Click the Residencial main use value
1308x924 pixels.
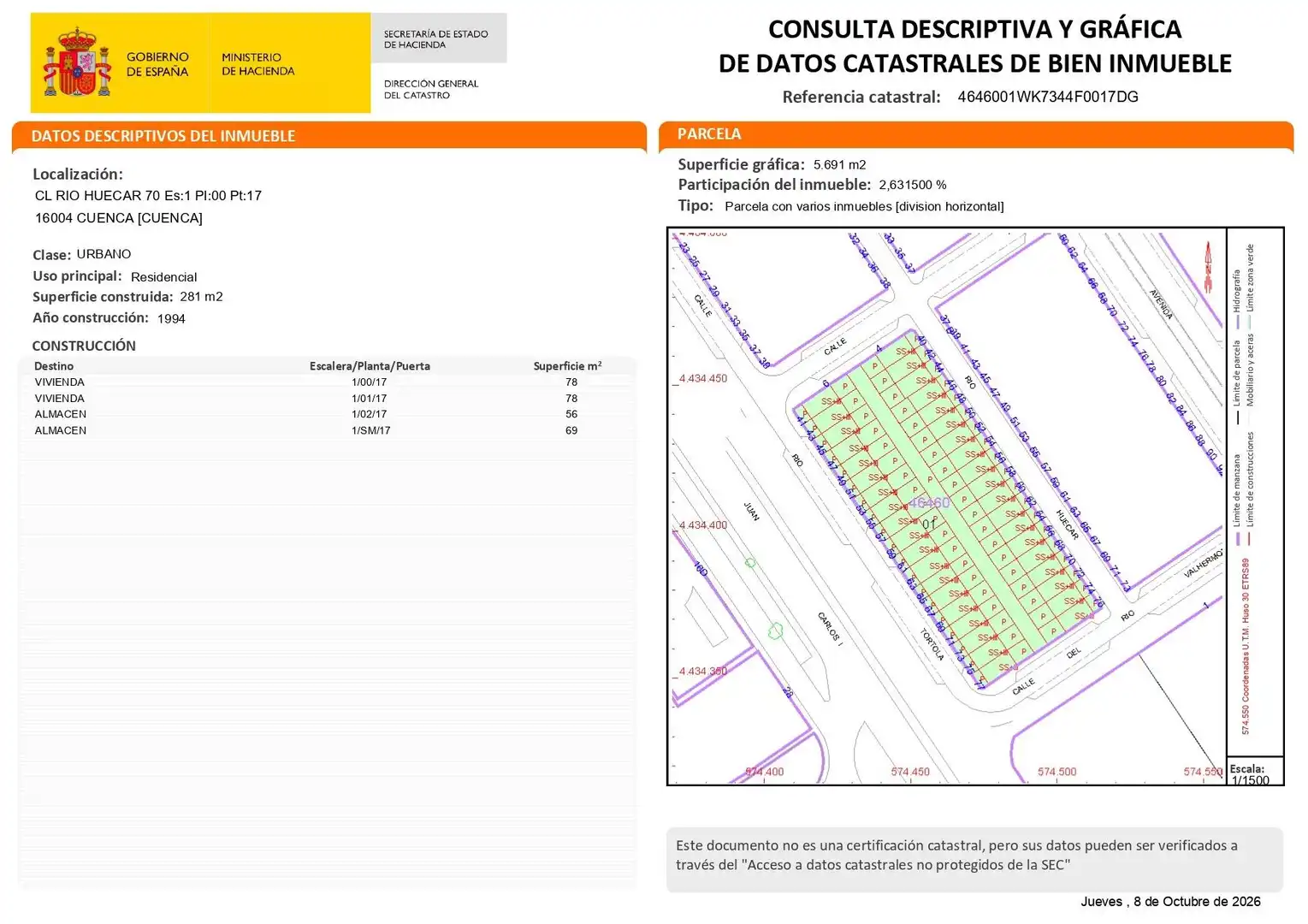(163, 277)
